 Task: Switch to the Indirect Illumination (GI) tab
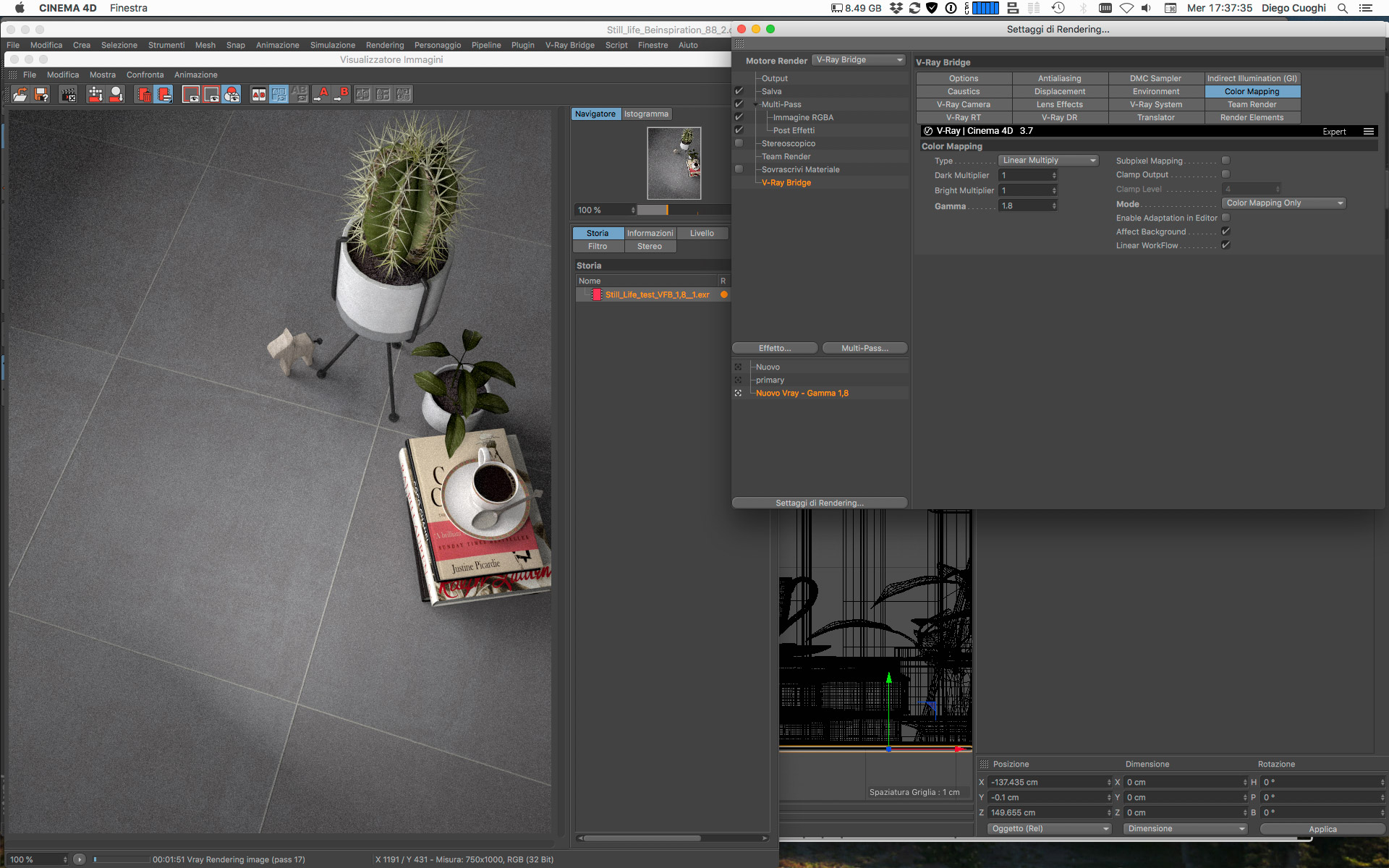[1252, 78]
